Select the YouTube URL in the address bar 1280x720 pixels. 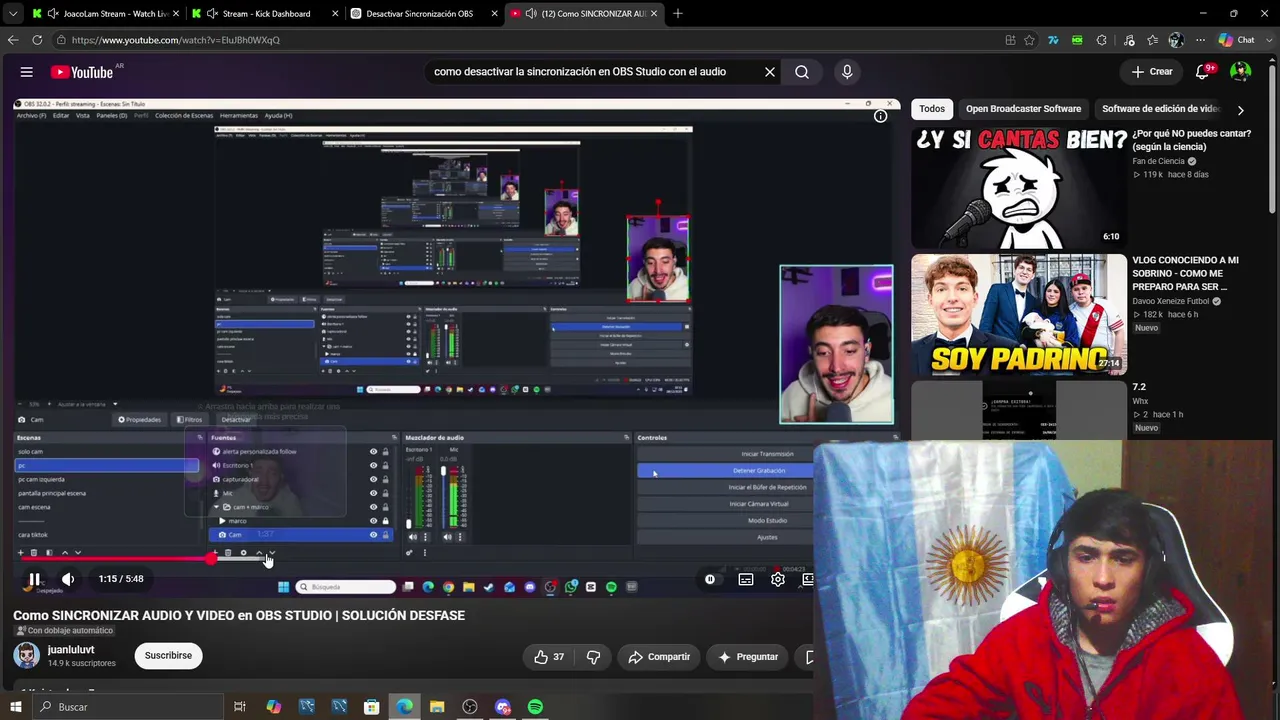[x=176, y=40]
